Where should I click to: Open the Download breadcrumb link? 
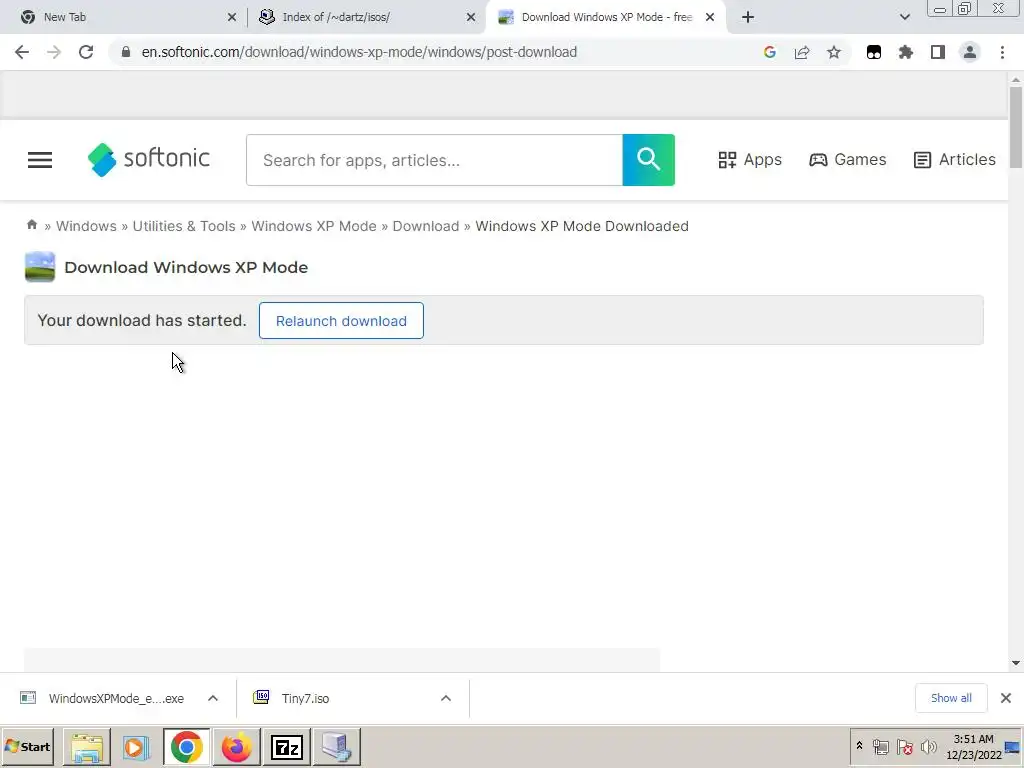[x=426, y=226]
